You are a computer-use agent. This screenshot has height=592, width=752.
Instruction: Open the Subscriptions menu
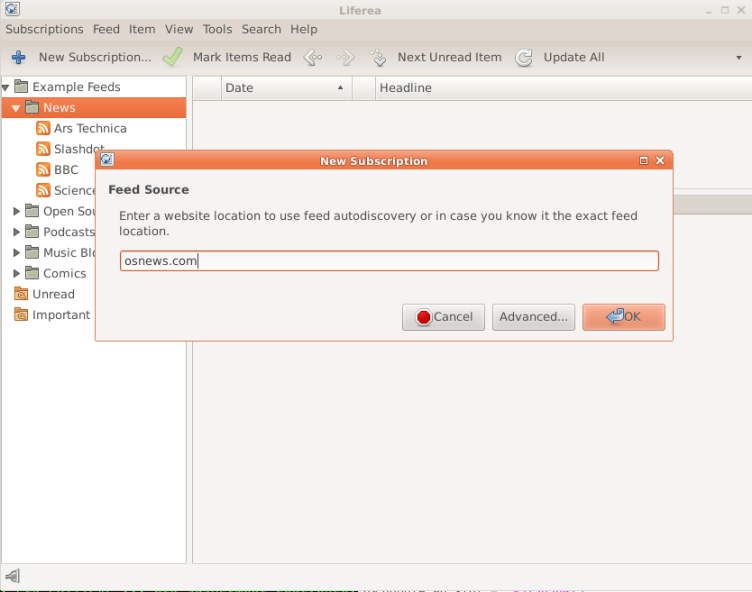pos(44,29)
